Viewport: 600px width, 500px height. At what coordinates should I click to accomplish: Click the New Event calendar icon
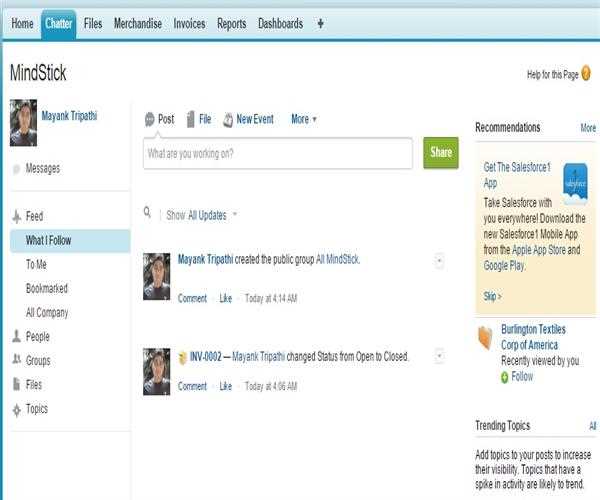coord(228,119)
